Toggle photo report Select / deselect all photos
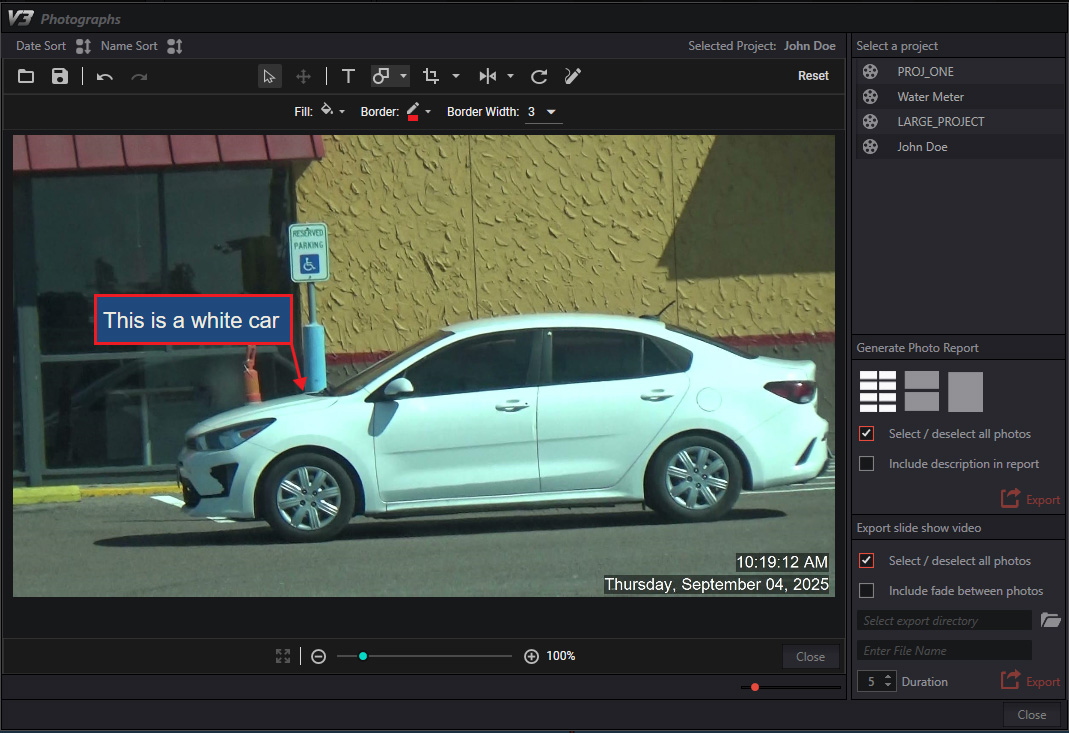Image resolution: width=1069 pixels, height=733 pixels. 867,434
